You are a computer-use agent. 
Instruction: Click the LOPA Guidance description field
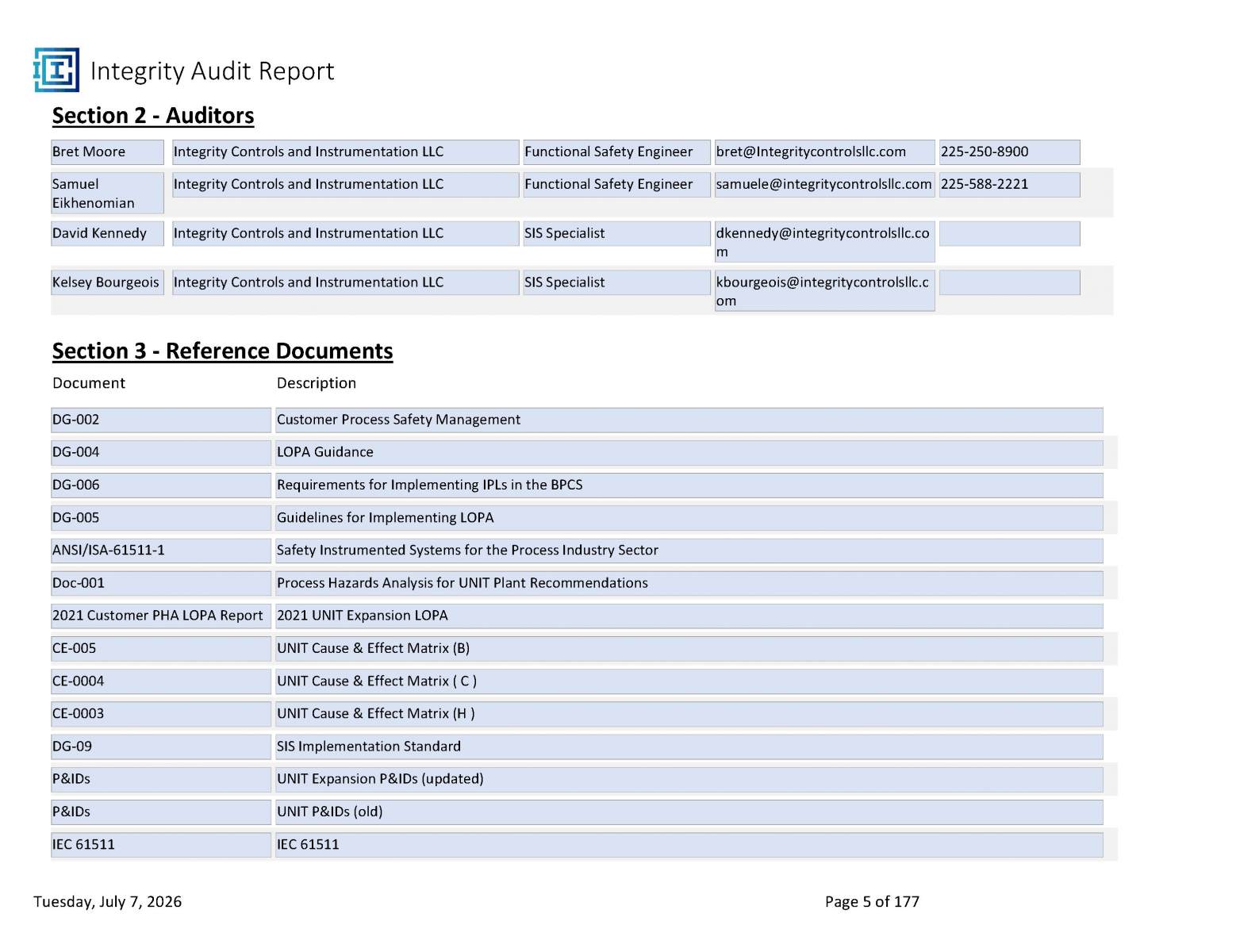click(x=689, y=453)
